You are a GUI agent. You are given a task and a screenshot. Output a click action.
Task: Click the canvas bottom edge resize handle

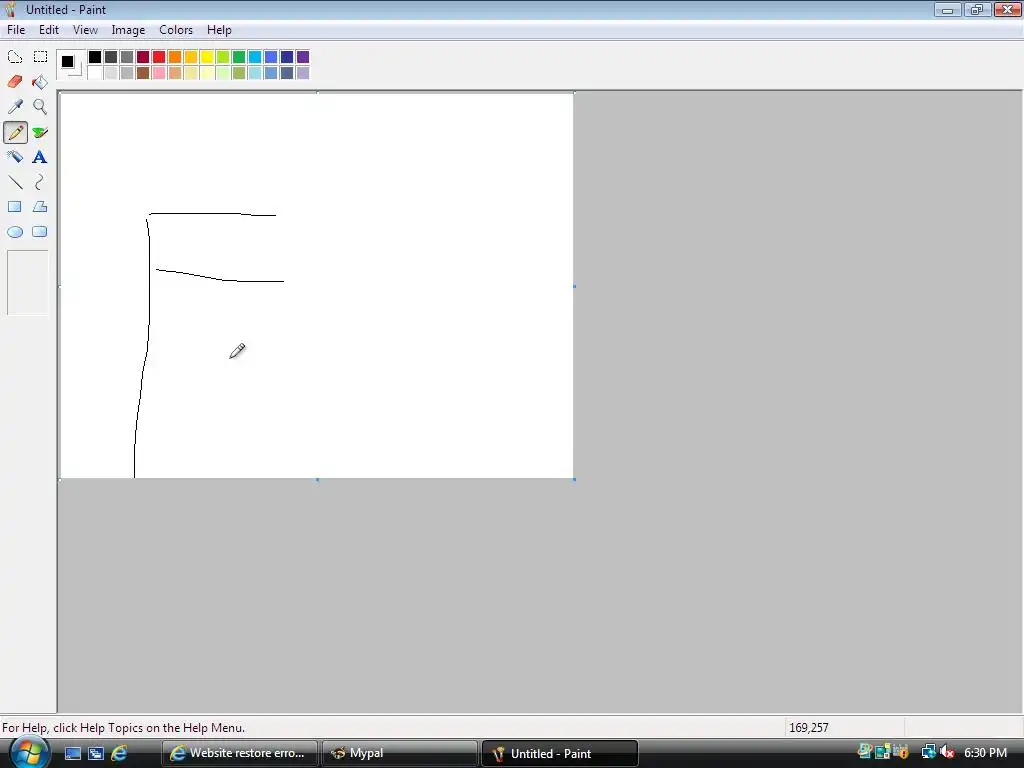coord(317,480)
